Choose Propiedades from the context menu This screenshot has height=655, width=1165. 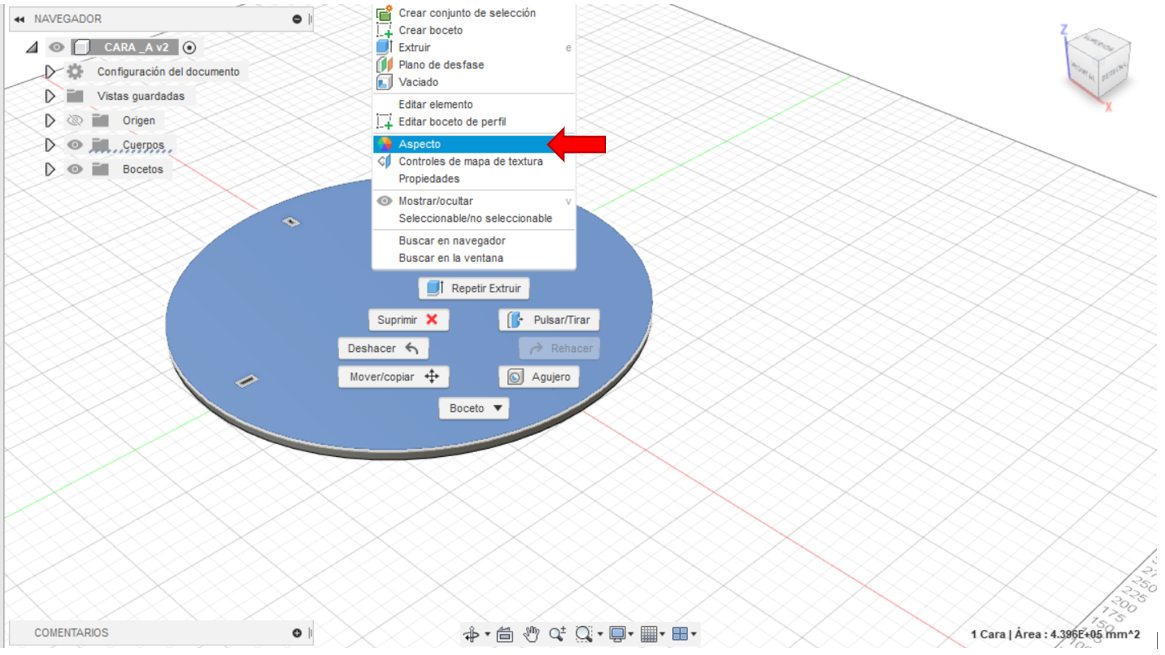(473, 179)
